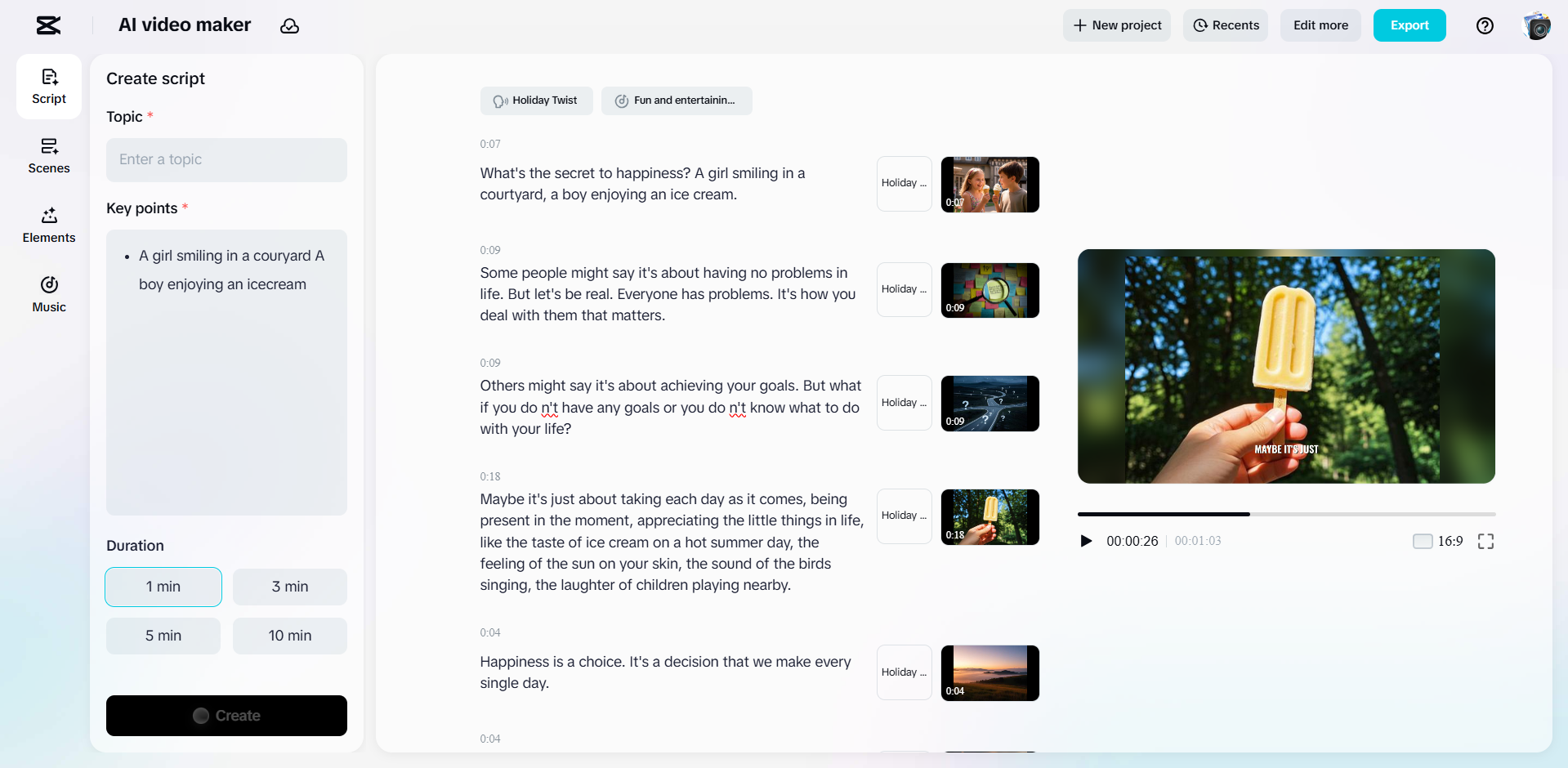
Task: Open the Holiday template dropdown on first scene
Action: pyautogui.click(x=903, y=184)
